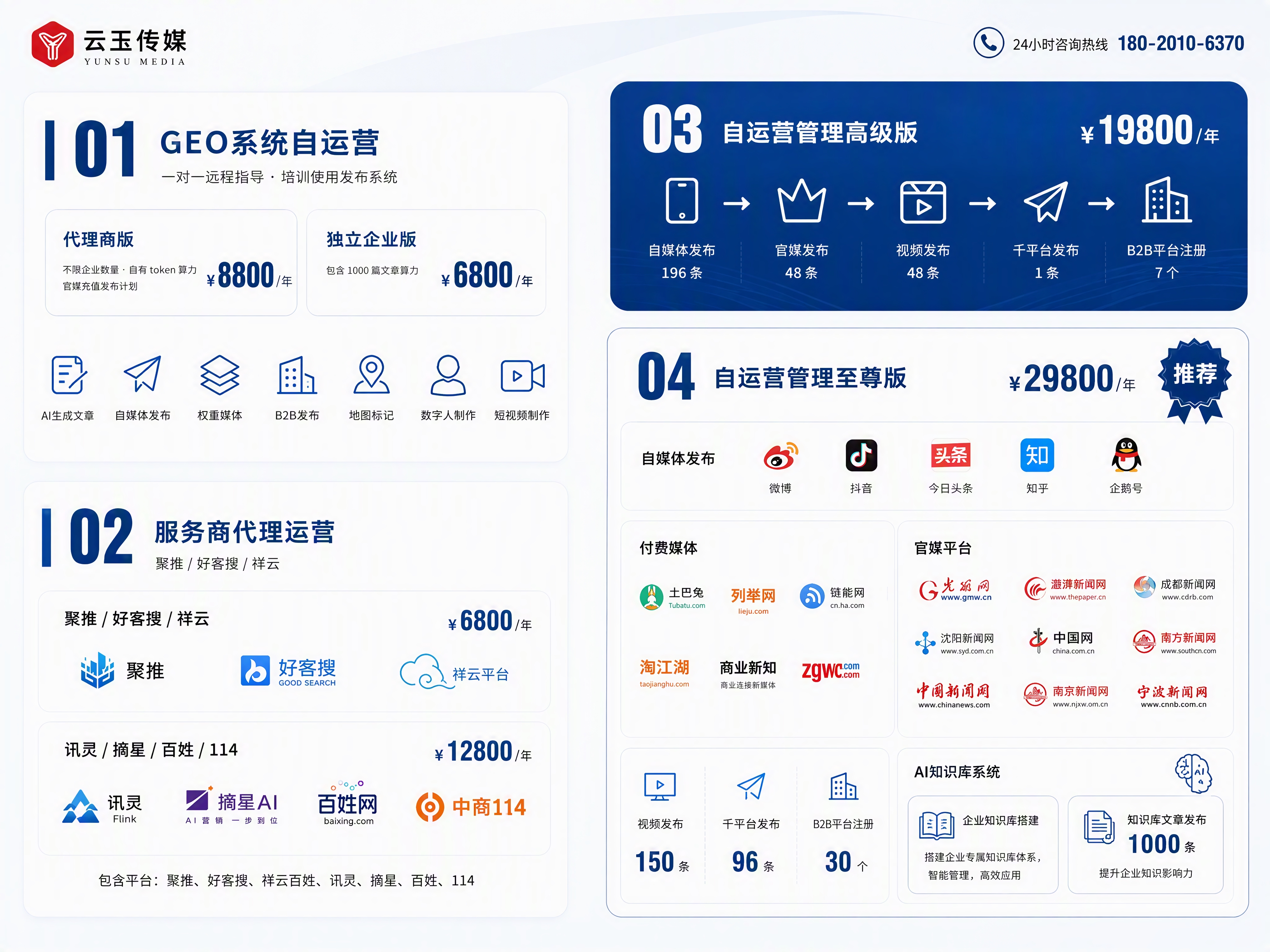Click the 链能网 cn.ha.com logo
The image size is (1270, 952).
833,597
